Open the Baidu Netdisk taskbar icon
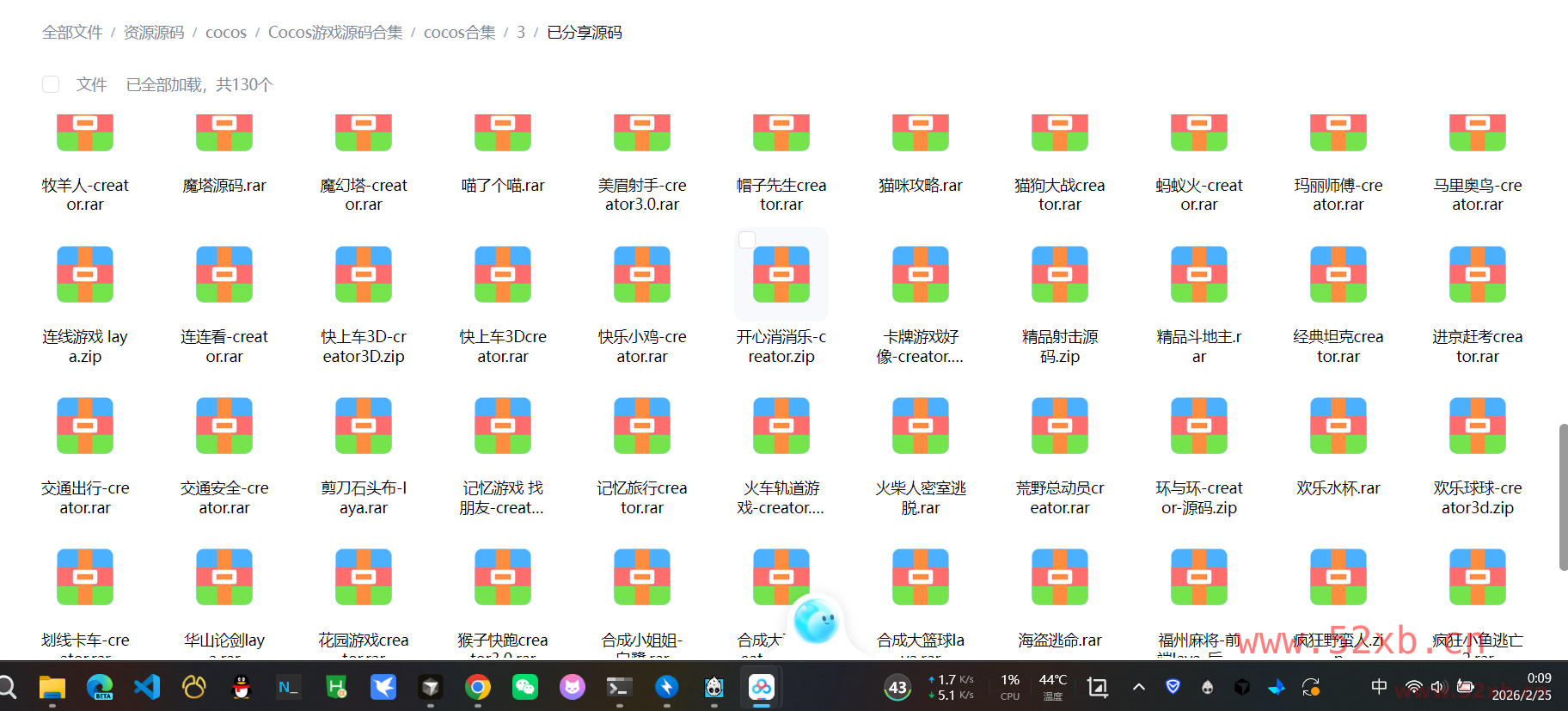 tap(762, 687)
